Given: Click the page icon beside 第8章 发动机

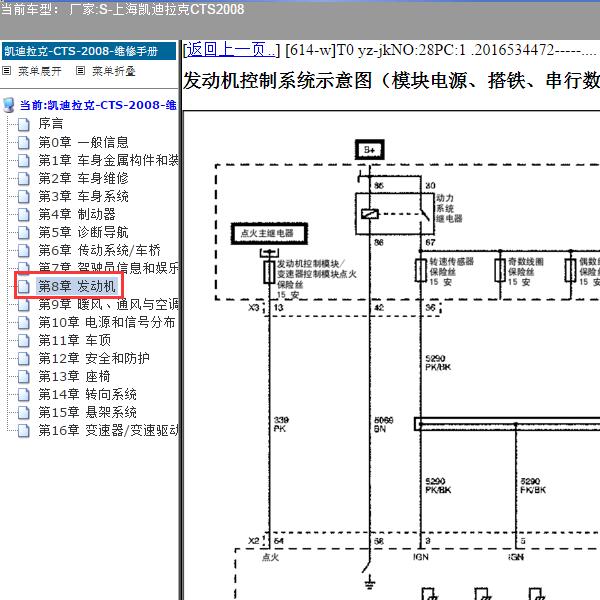Looking at the screenshot, I should point(24,286).
